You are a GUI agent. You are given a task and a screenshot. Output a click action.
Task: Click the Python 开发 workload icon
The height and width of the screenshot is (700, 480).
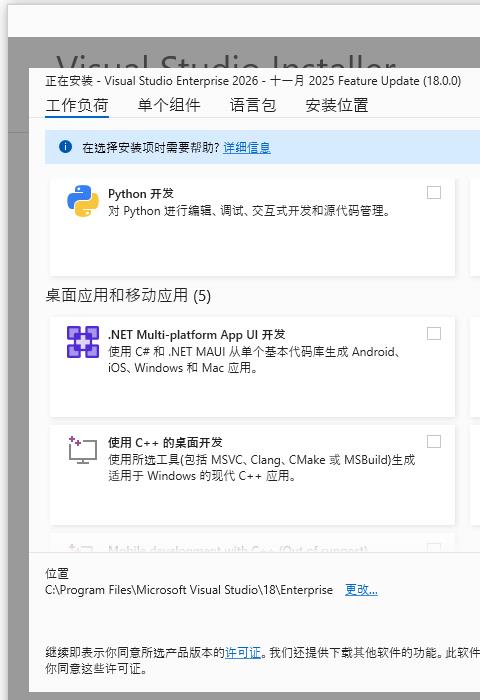pyautogui.click(x=83, y=201)
